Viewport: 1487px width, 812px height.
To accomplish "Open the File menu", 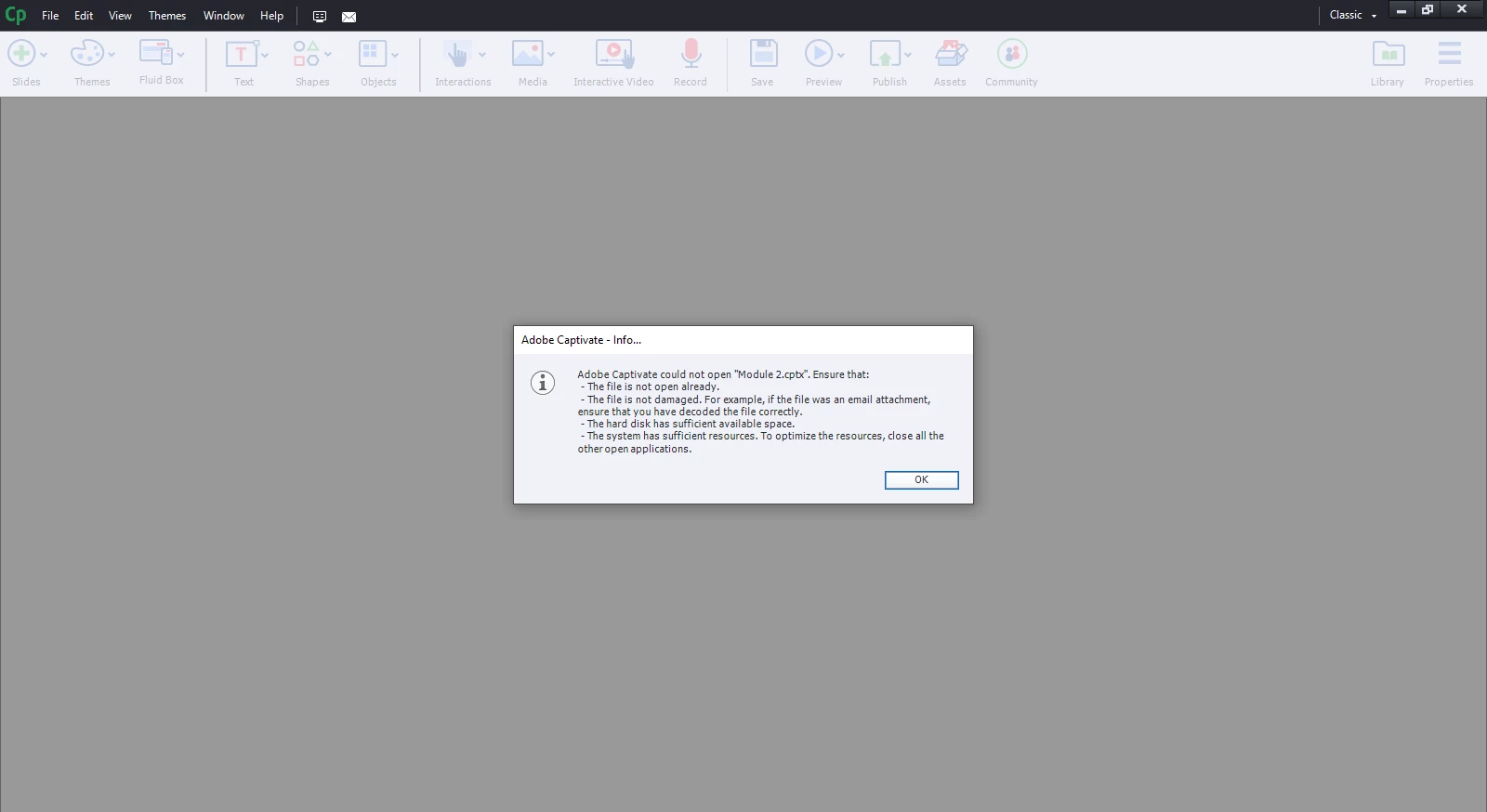I will tap(50, 16).
